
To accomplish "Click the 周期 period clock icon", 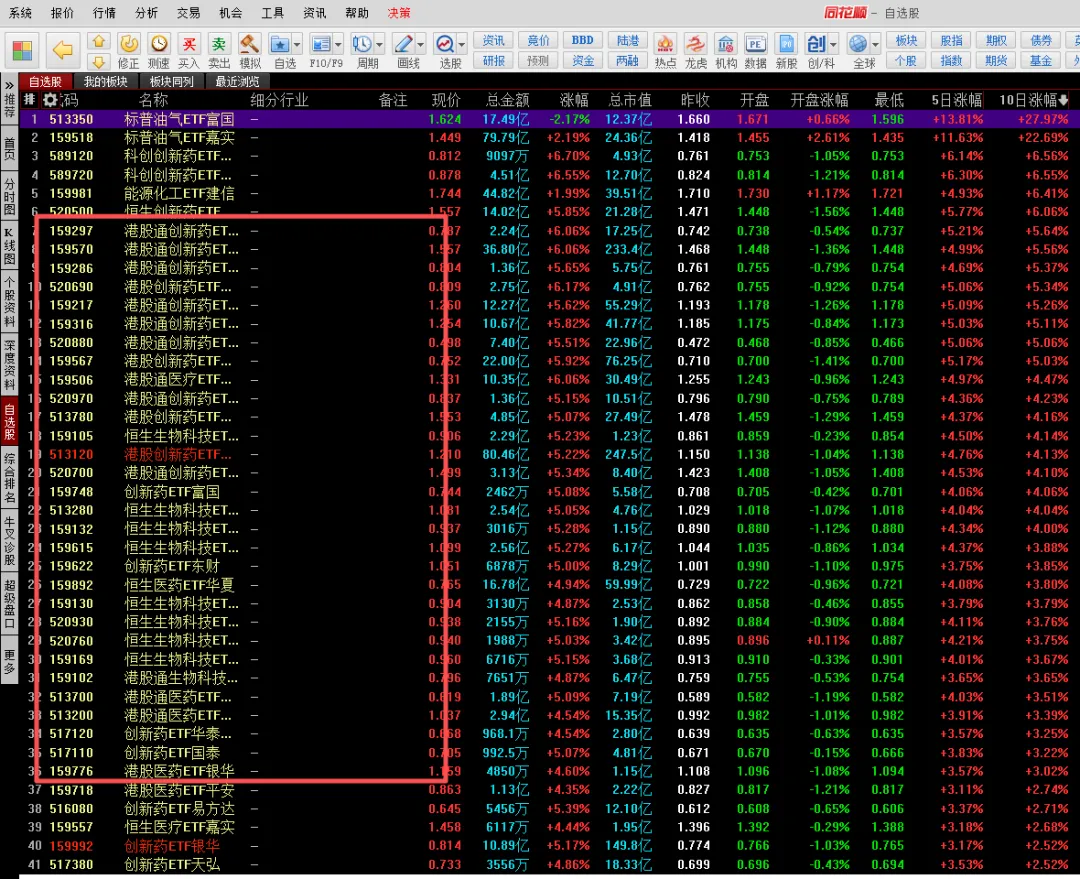I will pyautogui.click(x=362, y=44).
